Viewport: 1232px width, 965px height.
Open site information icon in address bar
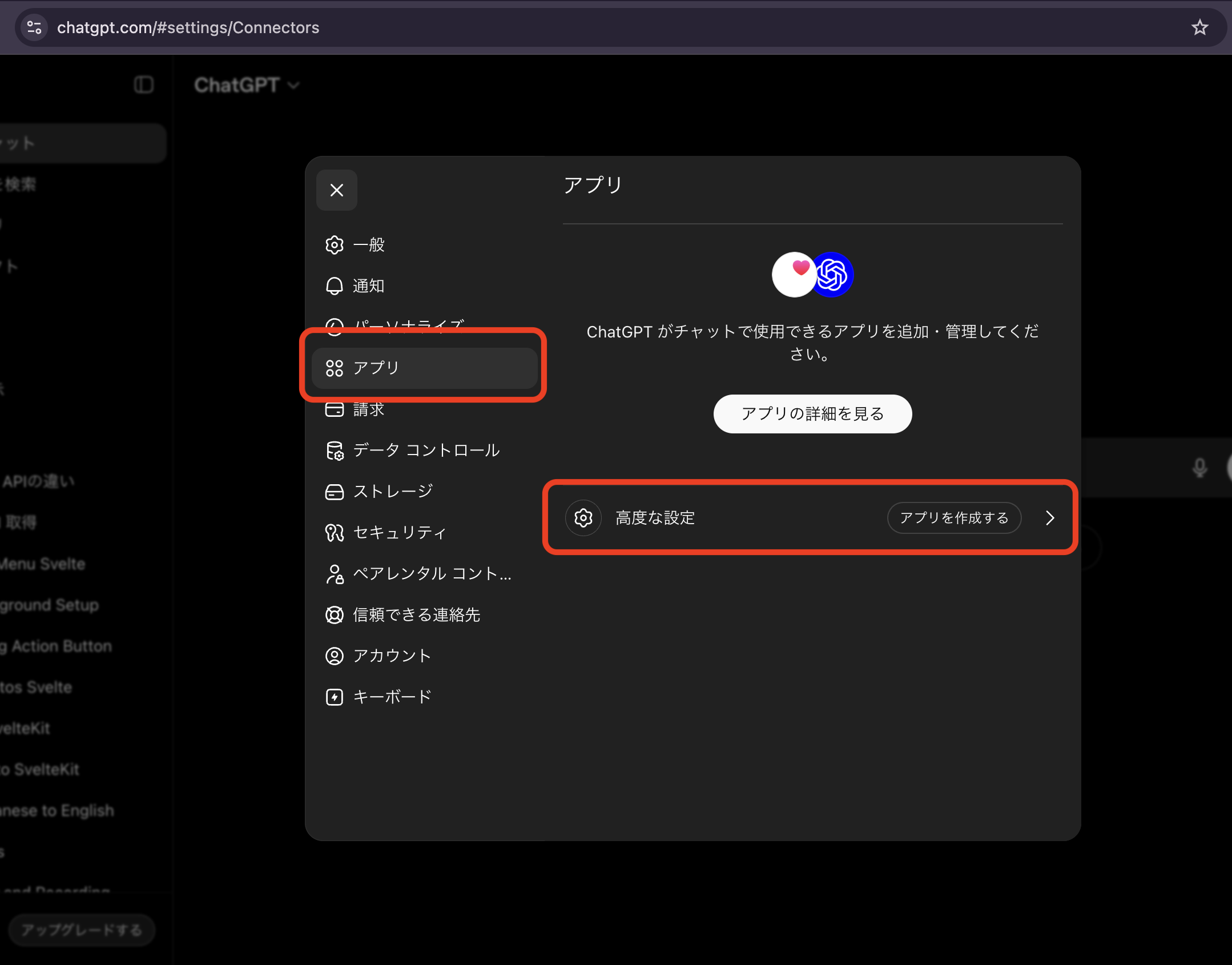click(x=34, y=27)
